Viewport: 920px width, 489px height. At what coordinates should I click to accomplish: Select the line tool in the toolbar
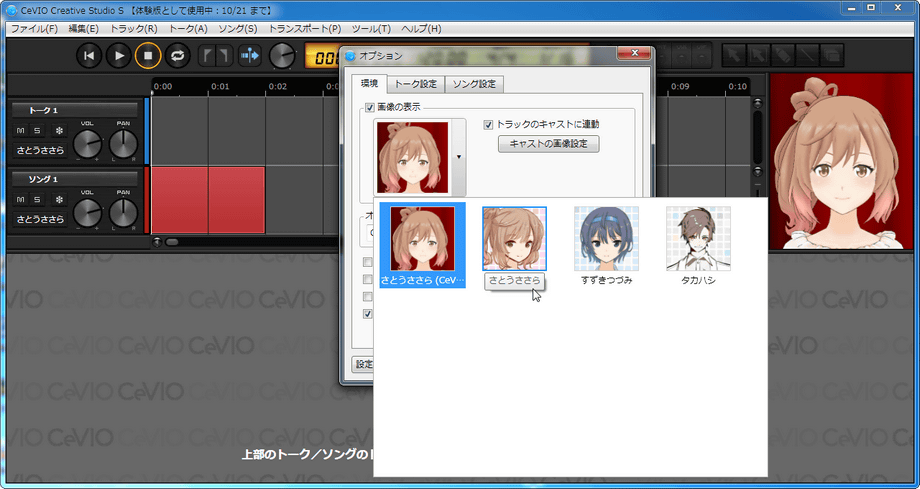tap(807, 56)
